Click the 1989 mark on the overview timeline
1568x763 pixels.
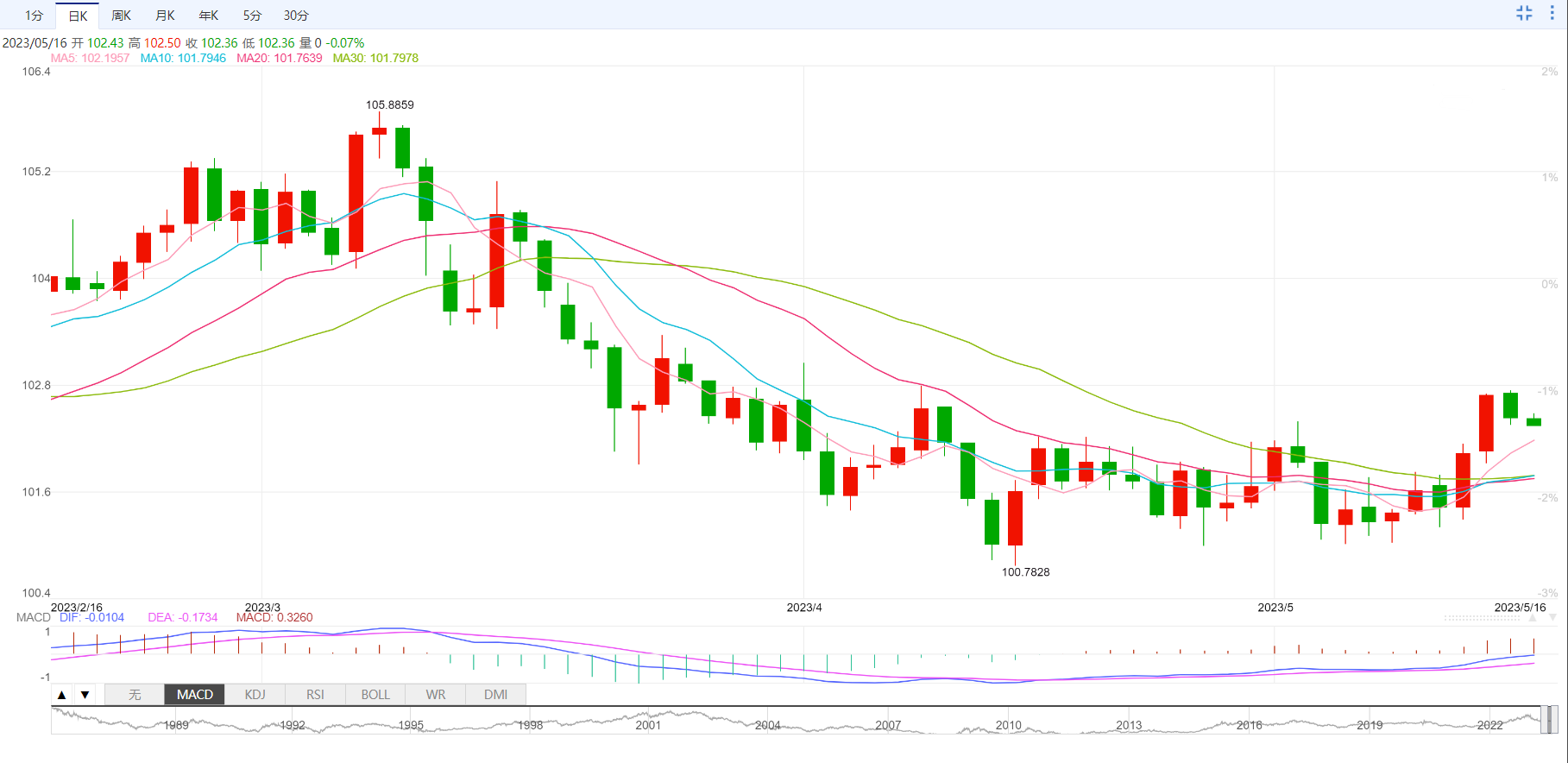click(x=176, y=725)
